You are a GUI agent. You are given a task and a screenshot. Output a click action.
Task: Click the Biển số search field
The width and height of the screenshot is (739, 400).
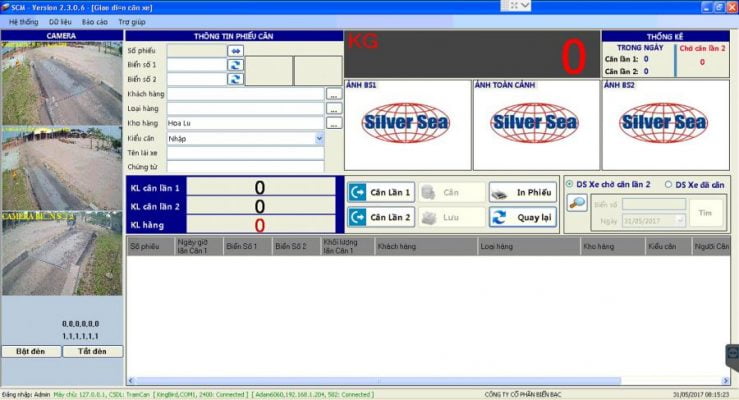click(x=654, y=204)
